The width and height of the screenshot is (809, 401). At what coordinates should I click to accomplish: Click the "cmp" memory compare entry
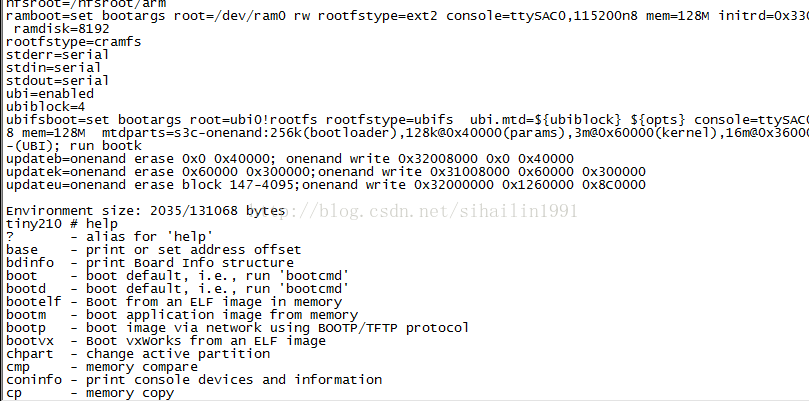tap(18, 366)
